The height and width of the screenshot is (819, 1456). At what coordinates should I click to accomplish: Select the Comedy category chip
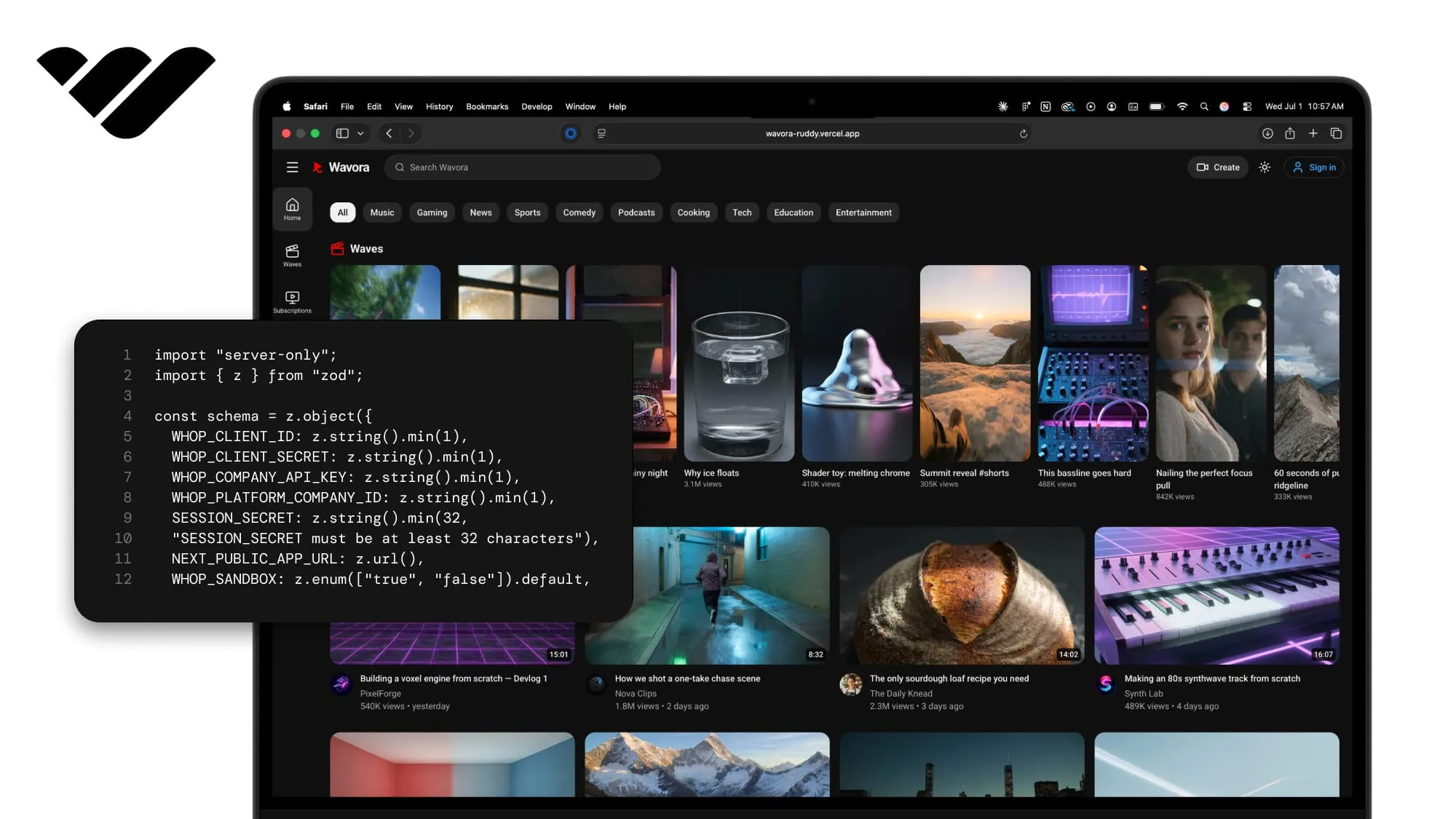(x=579, y=213)
